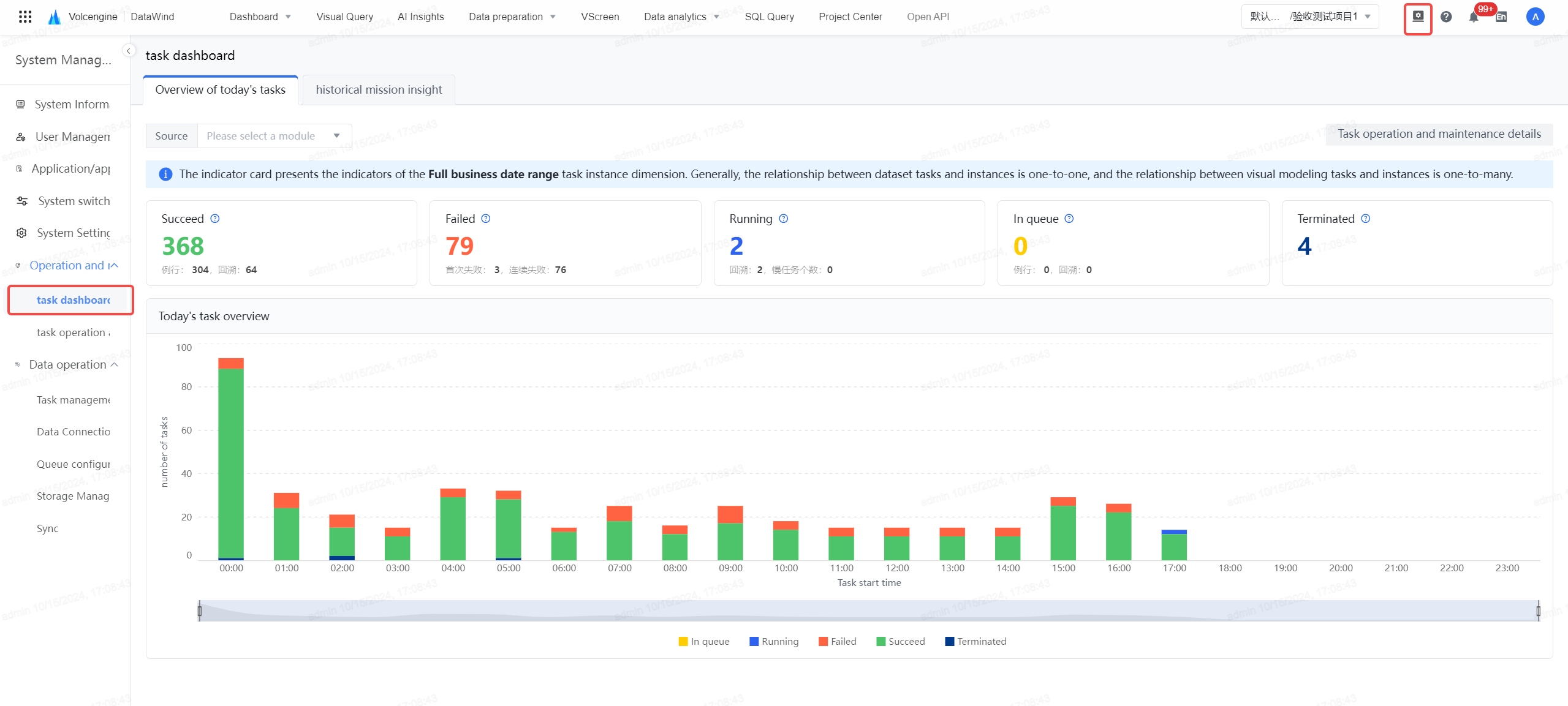
Task: Click the 17:00 bar in the chart
Action: point(1174,545)
